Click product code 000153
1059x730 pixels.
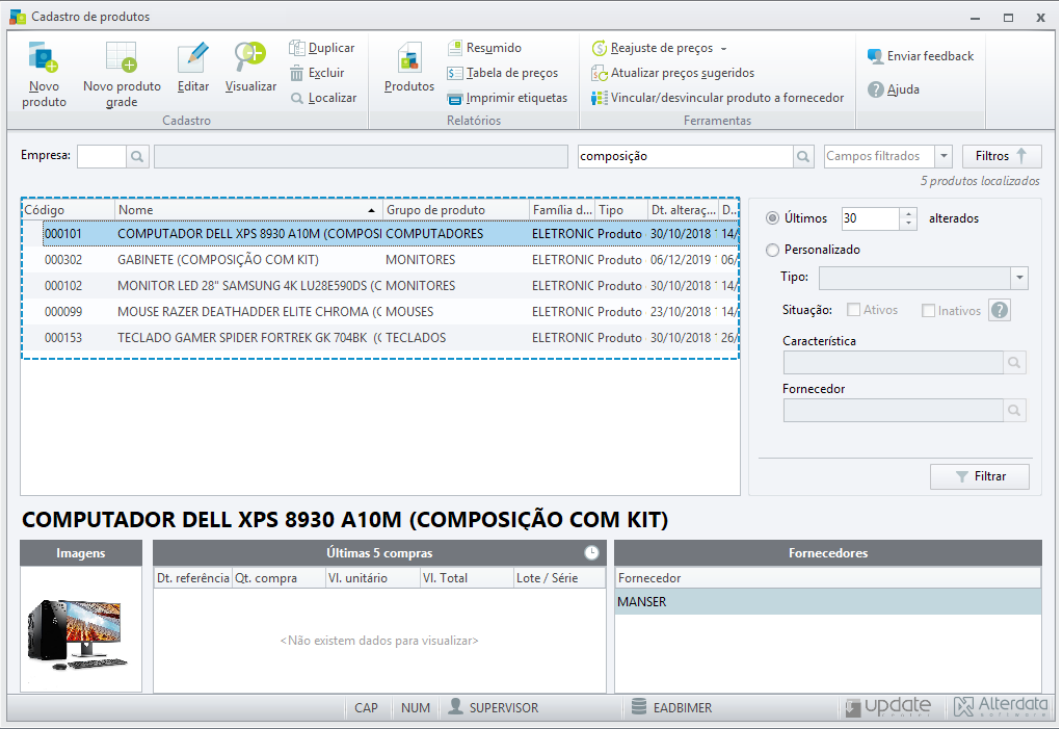click(x=63, y=338)
